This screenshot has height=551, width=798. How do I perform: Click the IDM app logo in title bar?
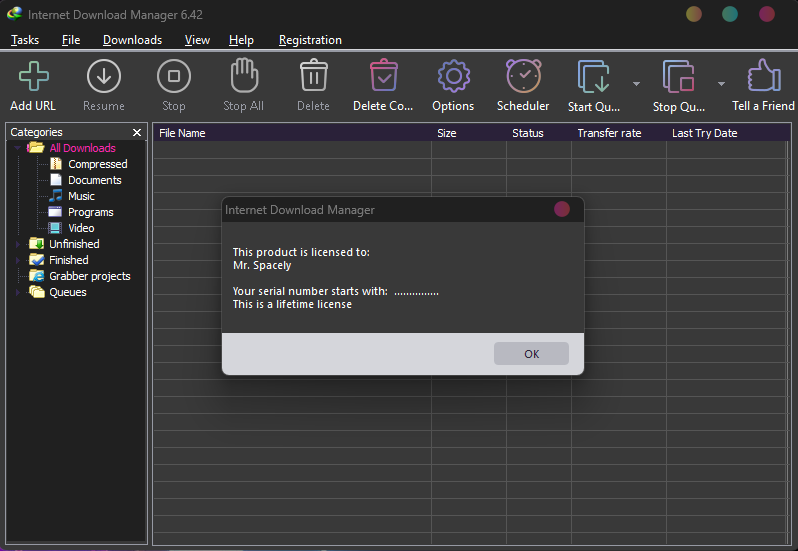(x=14, y=14)
